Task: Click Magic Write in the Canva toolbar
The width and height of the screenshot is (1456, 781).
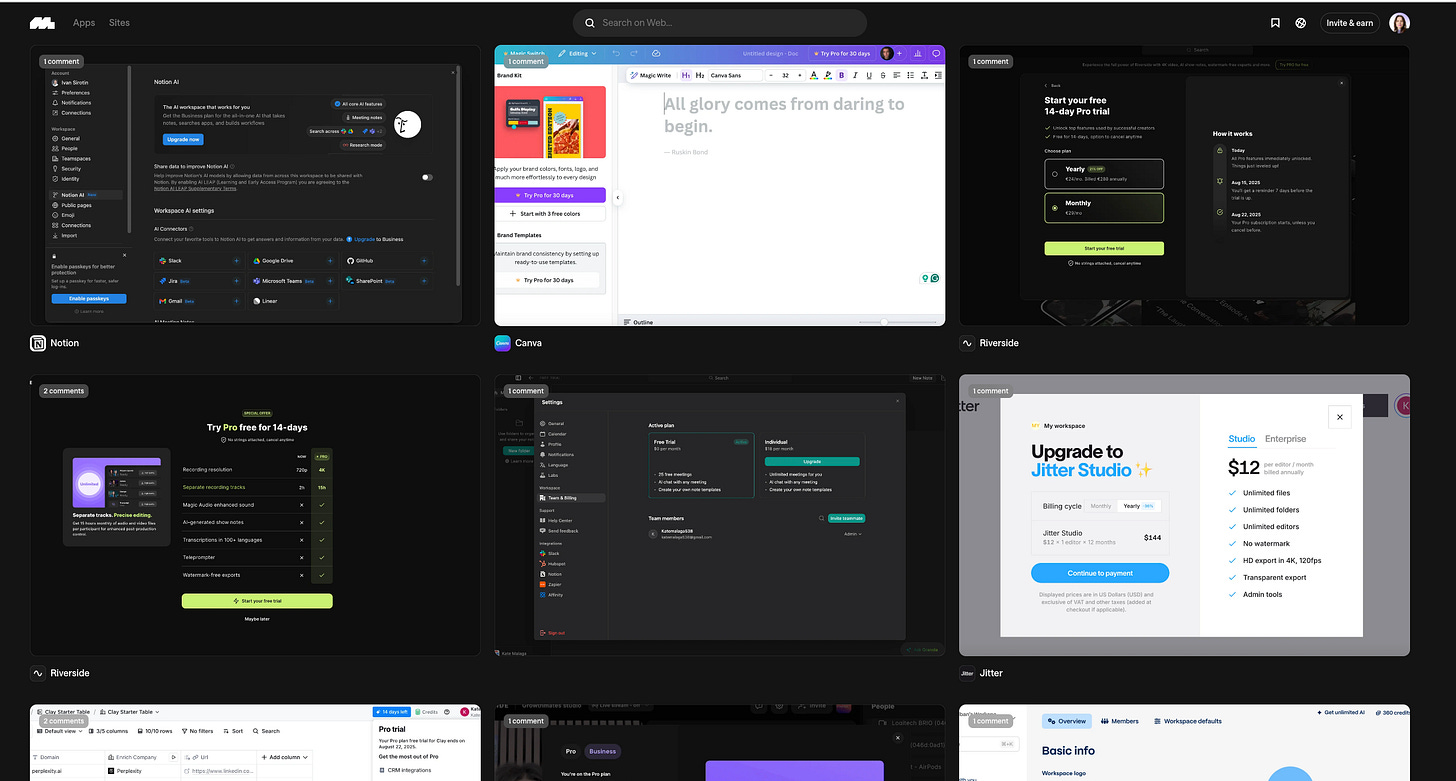Action: pos(651,75)
